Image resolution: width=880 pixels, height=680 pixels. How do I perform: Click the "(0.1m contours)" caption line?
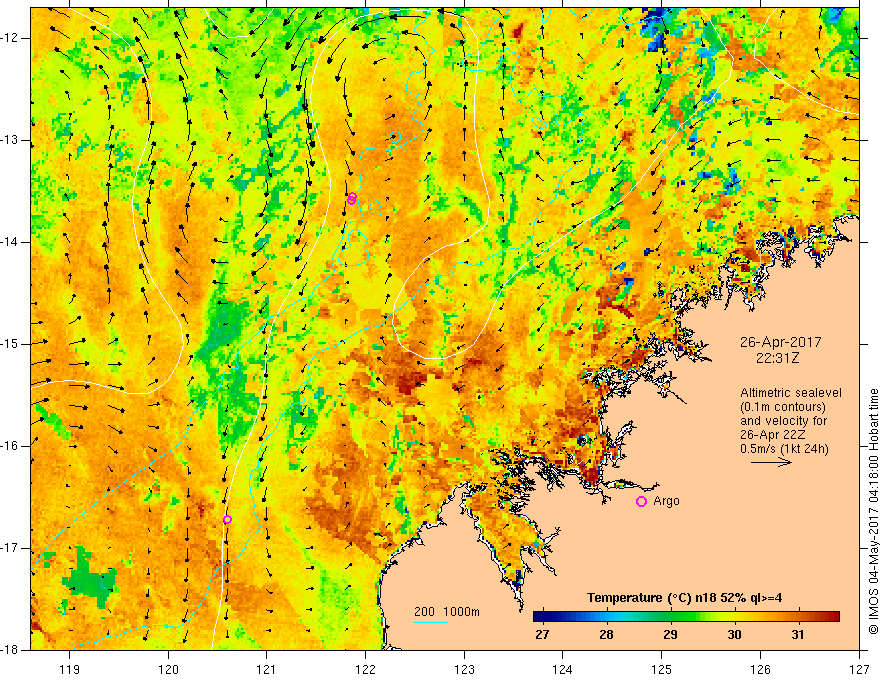[783, 407]
